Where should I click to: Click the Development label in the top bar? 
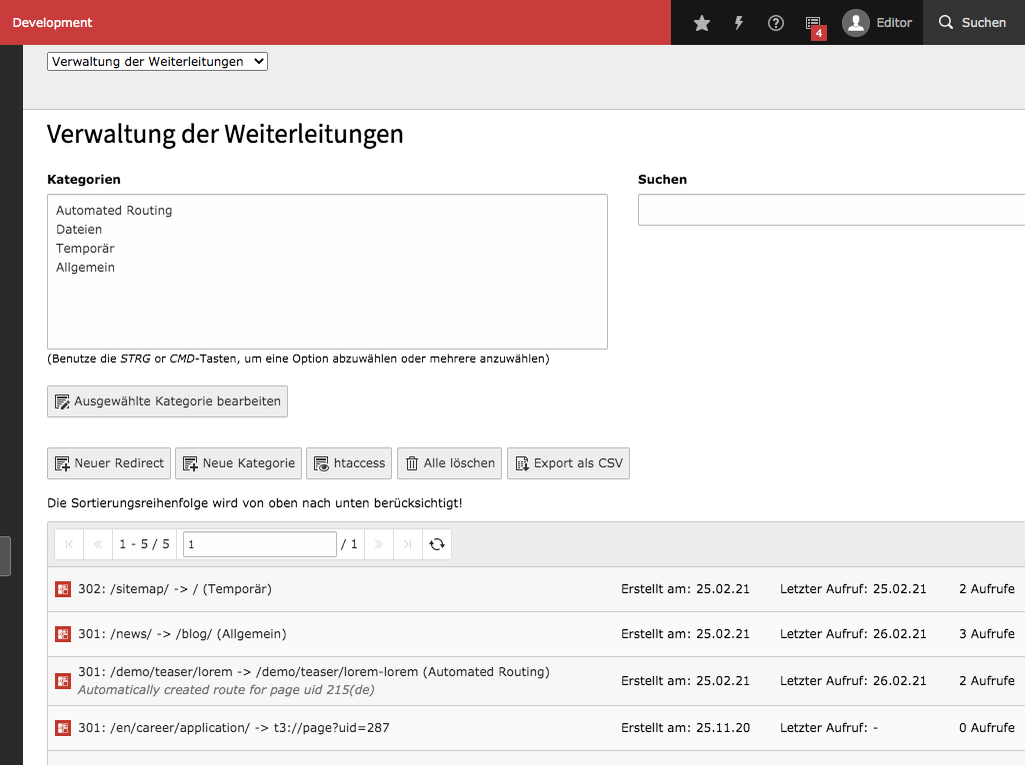52,21
